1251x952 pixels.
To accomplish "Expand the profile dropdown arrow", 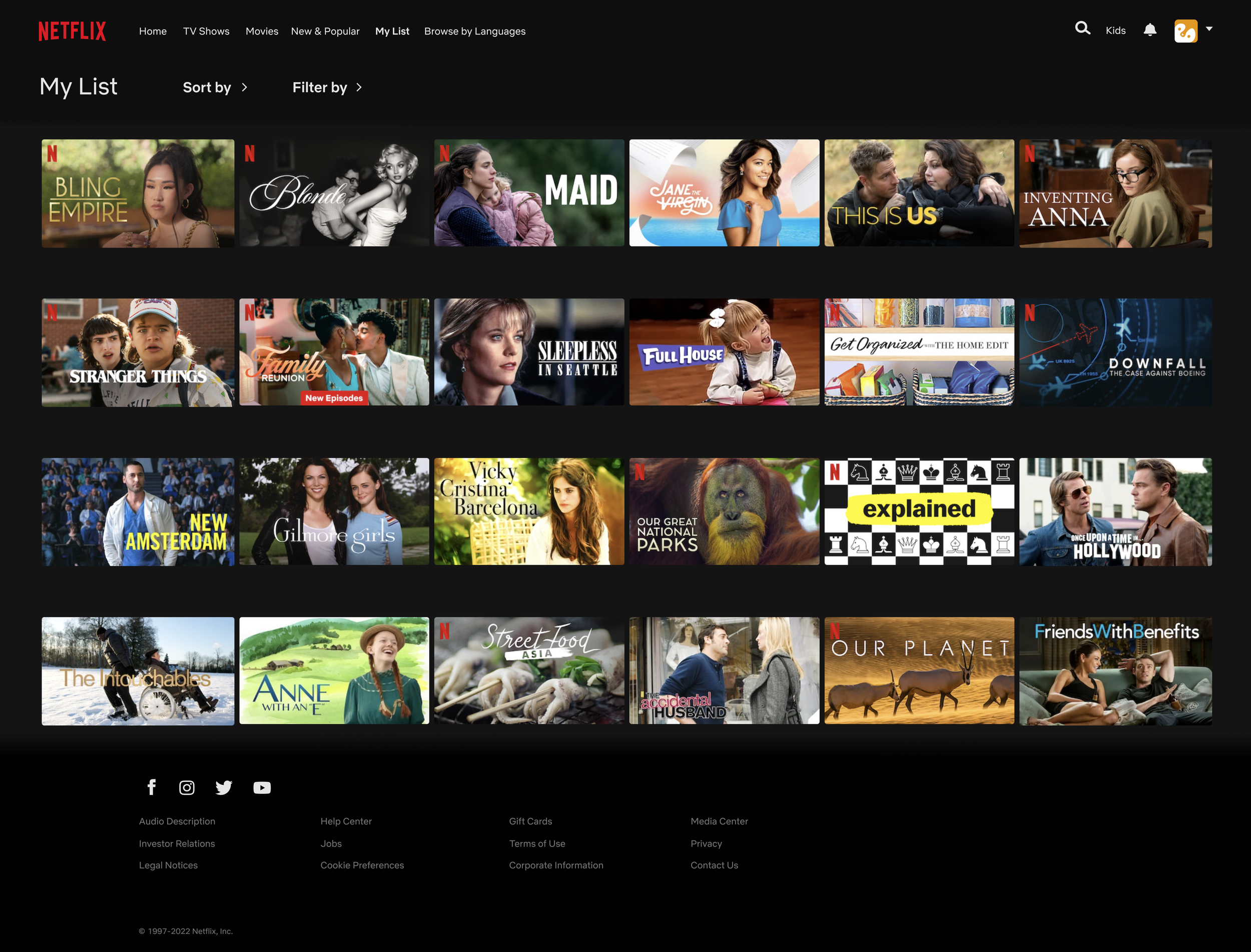I will (x=1209, y=29).
